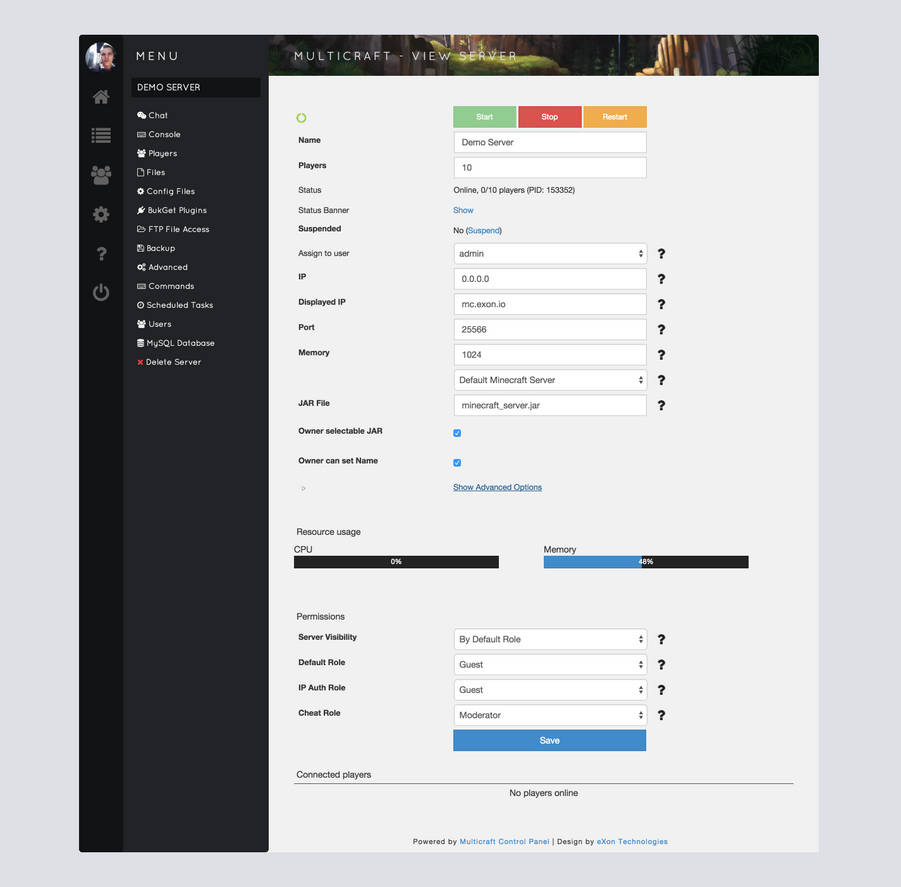Open the home icon in sidebar

[x=101, y=97]
